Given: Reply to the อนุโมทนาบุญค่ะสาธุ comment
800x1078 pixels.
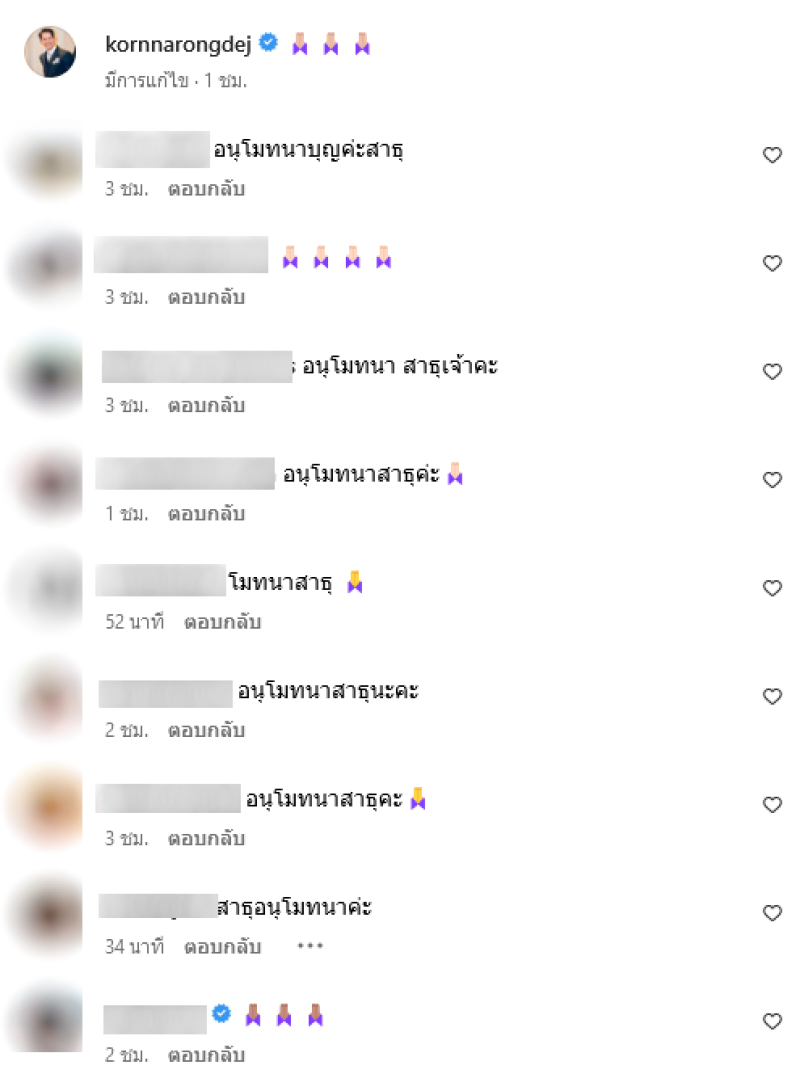Looking at the screenshot, I should pyautogui.click(x=206, y=189).
